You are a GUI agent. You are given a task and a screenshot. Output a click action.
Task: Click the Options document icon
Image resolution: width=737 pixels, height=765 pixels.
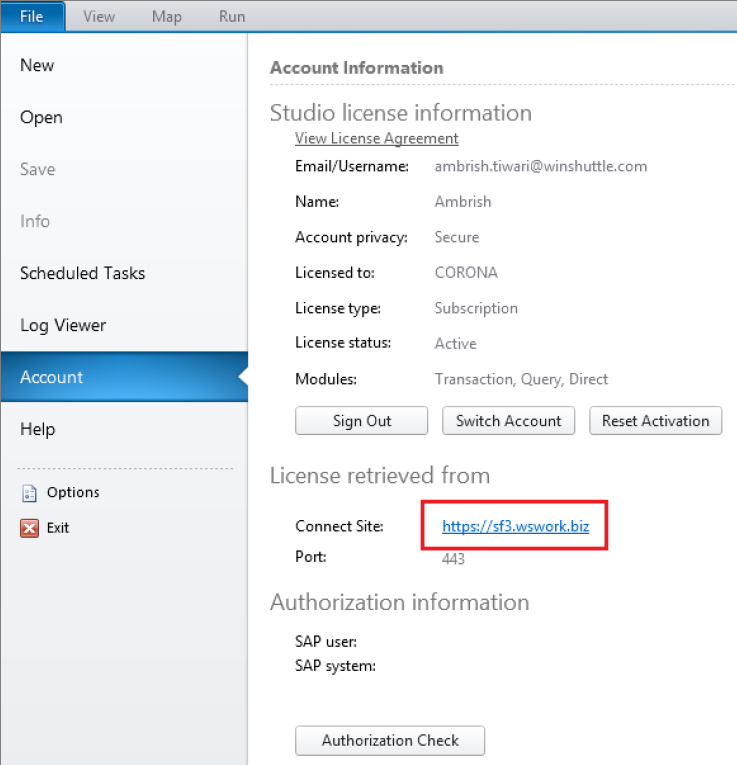(29, 493)
